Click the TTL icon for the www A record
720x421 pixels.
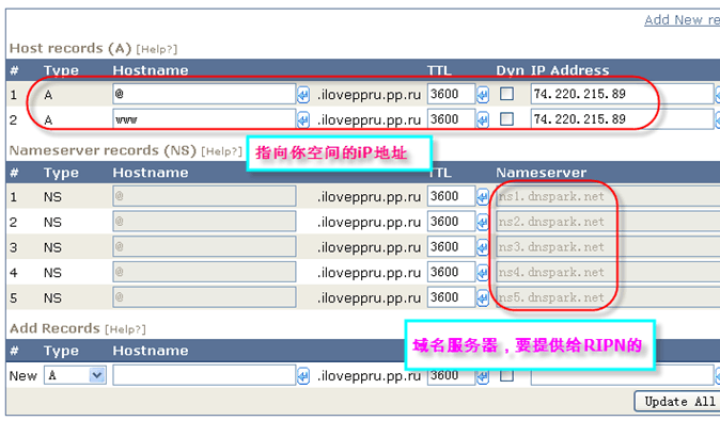[x=482, y=119]
